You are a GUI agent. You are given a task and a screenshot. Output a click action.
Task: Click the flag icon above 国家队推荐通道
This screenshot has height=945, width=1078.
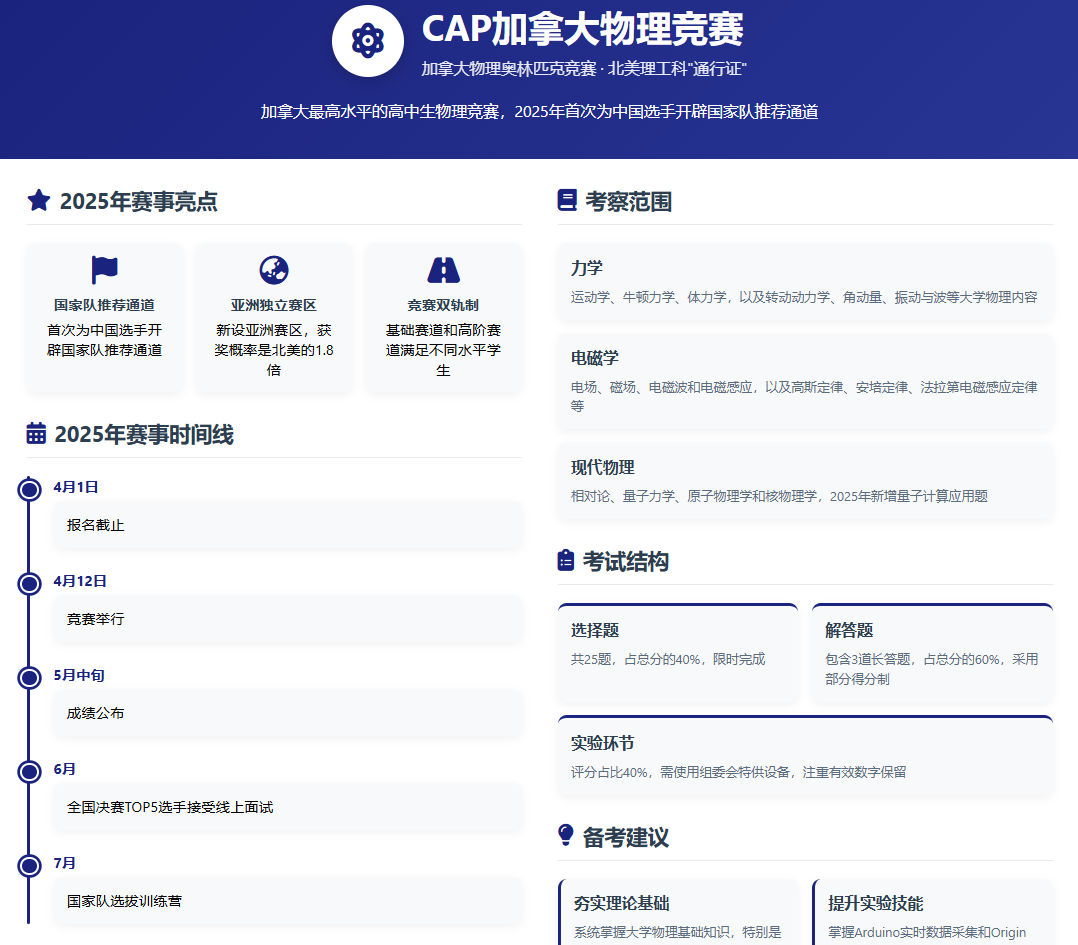[x=104, y=270]
